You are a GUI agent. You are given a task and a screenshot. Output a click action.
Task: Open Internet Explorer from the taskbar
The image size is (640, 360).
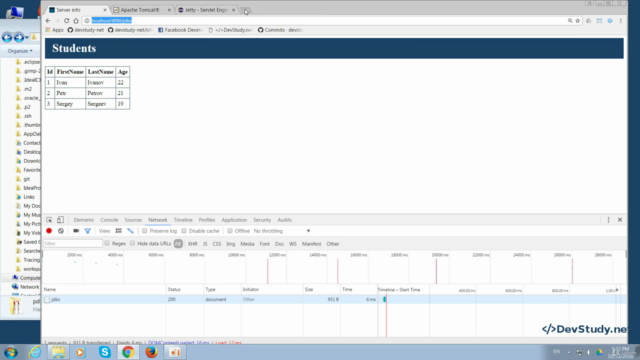(35, 352)
